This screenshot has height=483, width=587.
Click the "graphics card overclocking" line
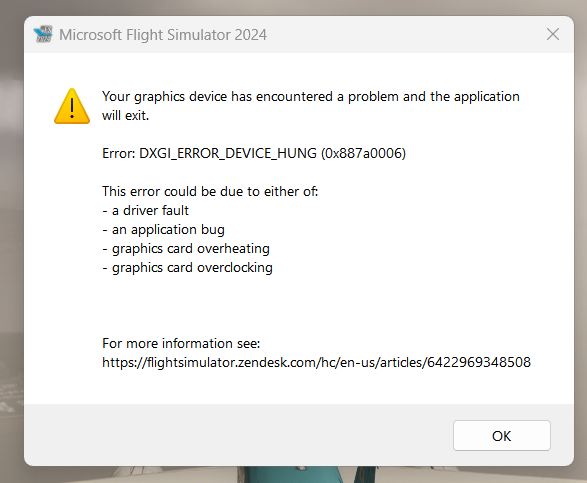coord(187,268)
